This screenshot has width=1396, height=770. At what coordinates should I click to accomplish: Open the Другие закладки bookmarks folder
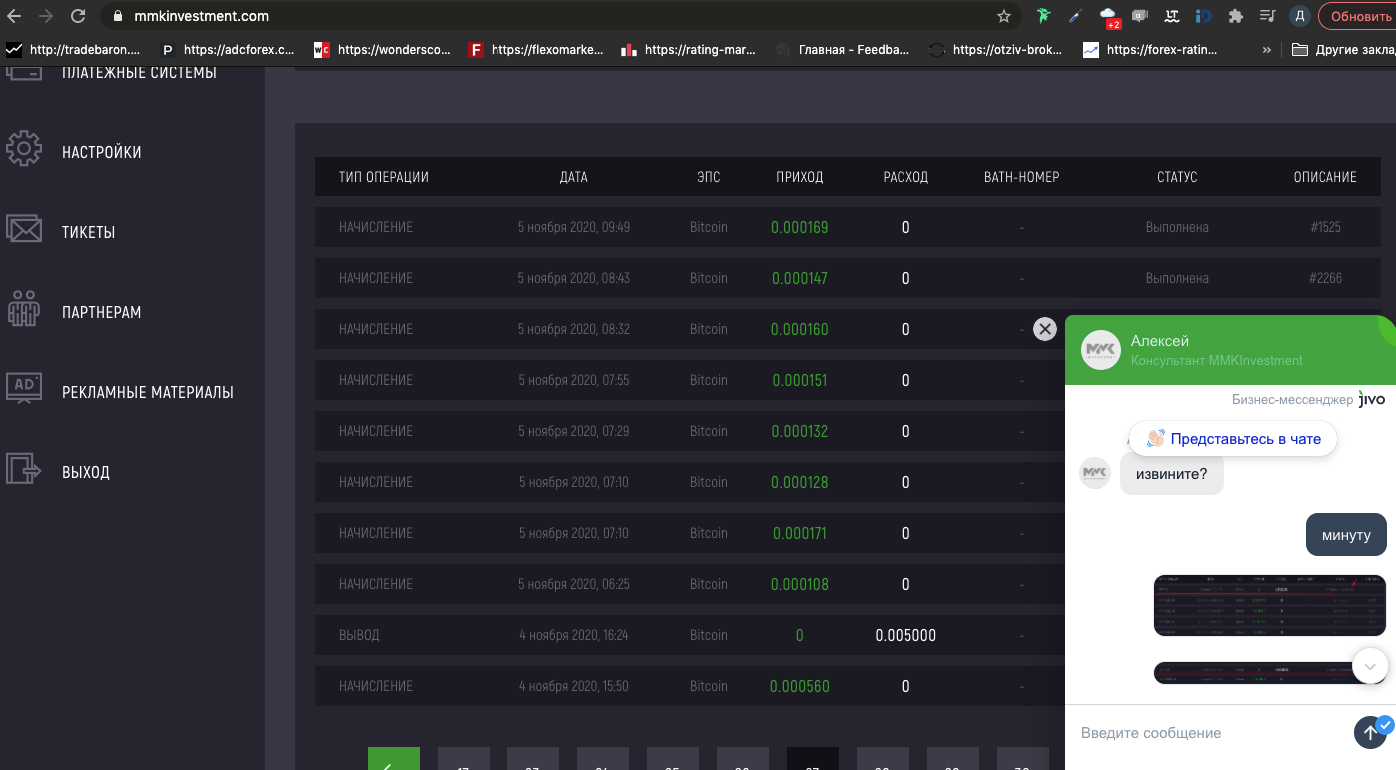pos(1343,49)
